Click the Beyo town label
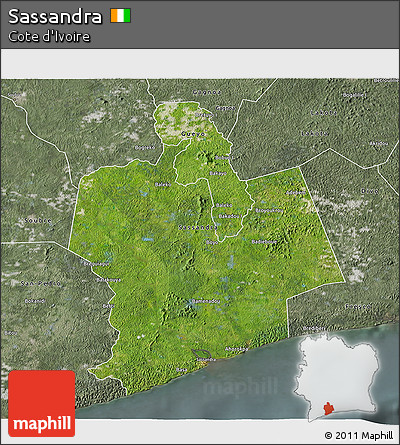Image resolution: width=400 pixels, height=445 pixels. coord(212,242)
